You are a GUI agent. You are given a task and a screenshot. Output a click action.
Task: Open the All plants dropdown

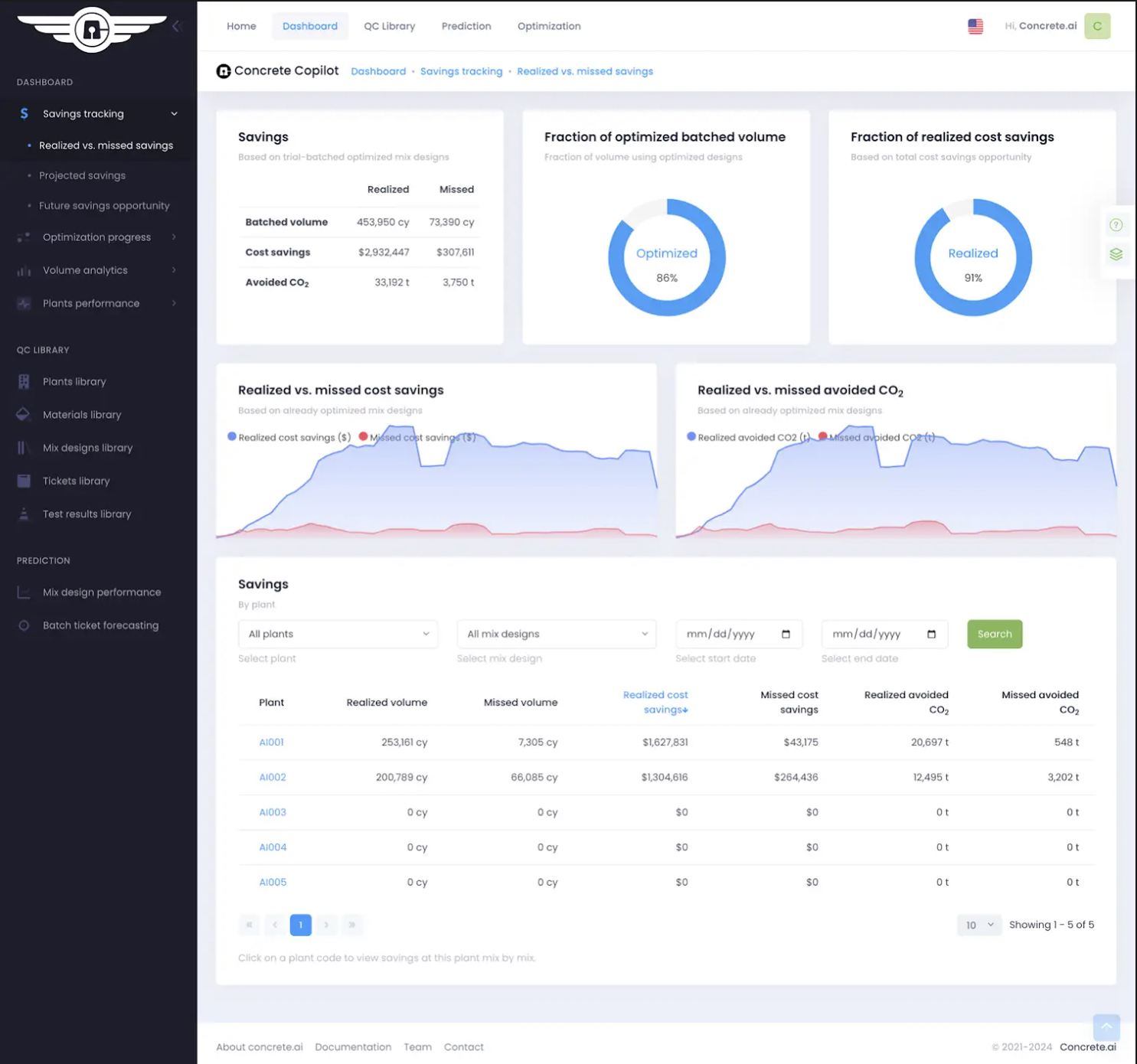pyautogui.click(x=338, y=634)
